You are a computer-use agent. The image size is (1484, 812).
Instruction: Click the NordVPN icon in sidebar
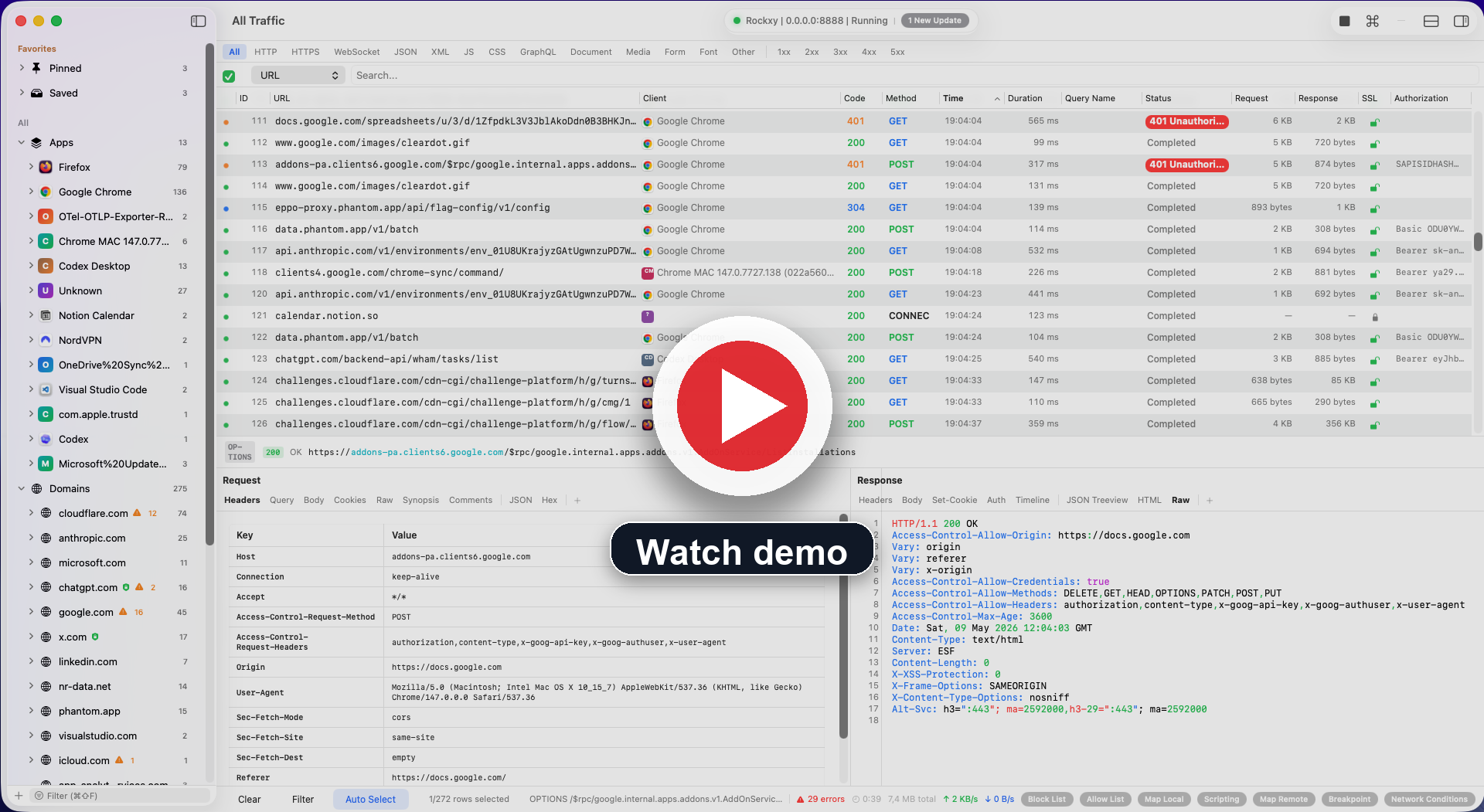tap(46, 340)
